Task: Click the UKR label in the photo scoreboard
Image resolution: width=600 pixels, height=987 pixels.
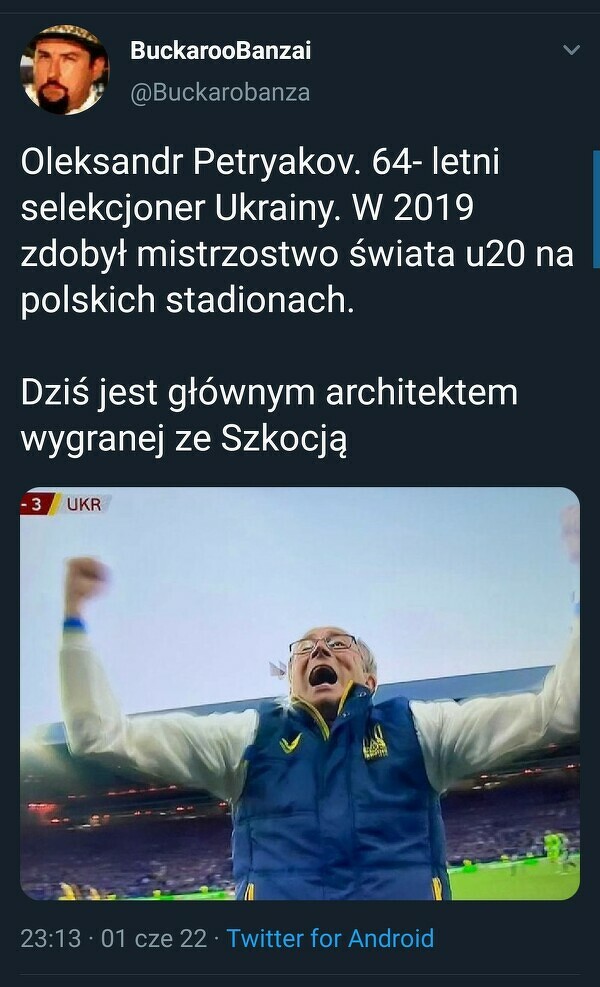Action: [84, 504]
